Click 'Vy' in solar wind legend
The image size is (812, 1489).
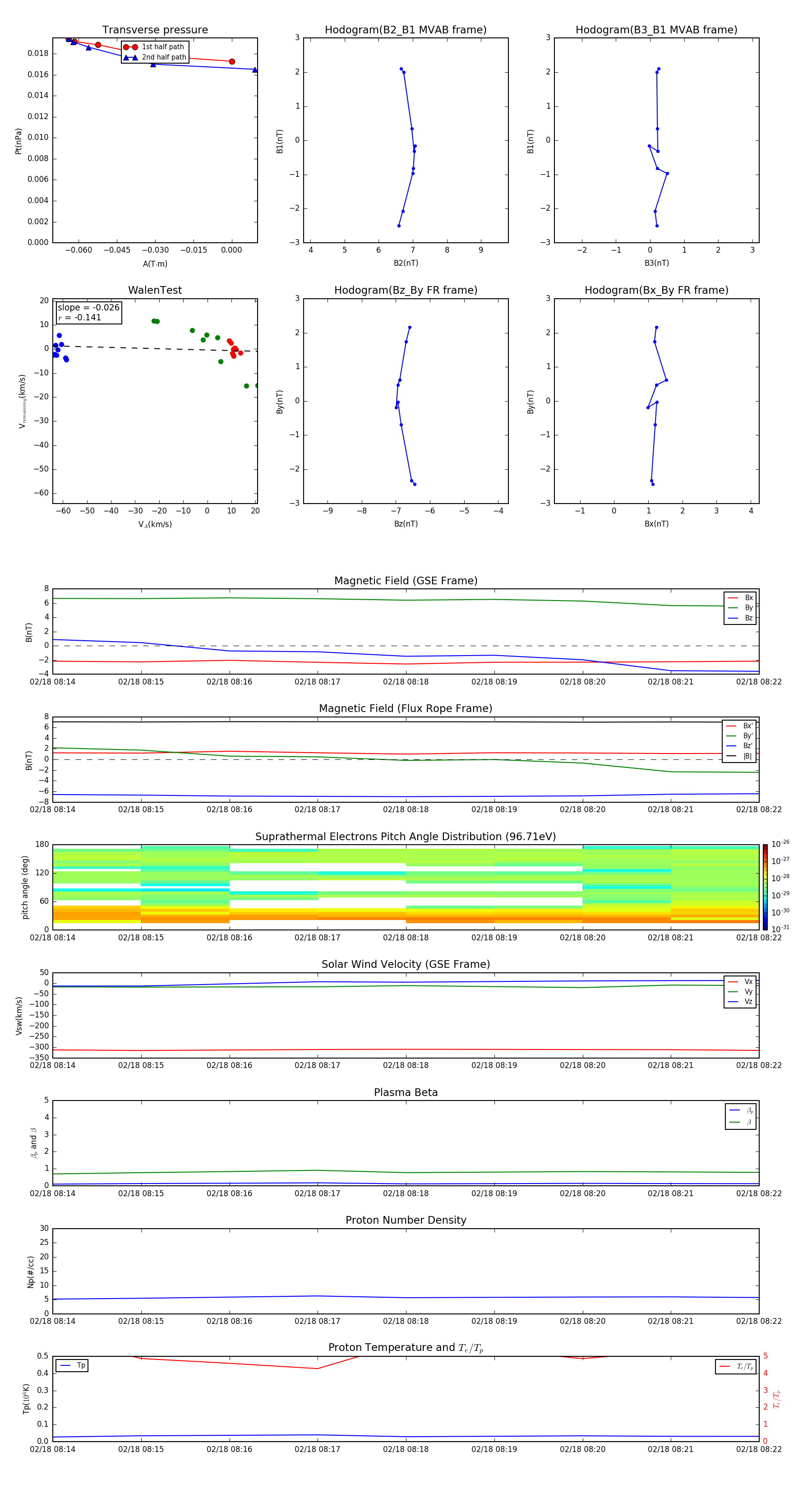click(740, 992)
